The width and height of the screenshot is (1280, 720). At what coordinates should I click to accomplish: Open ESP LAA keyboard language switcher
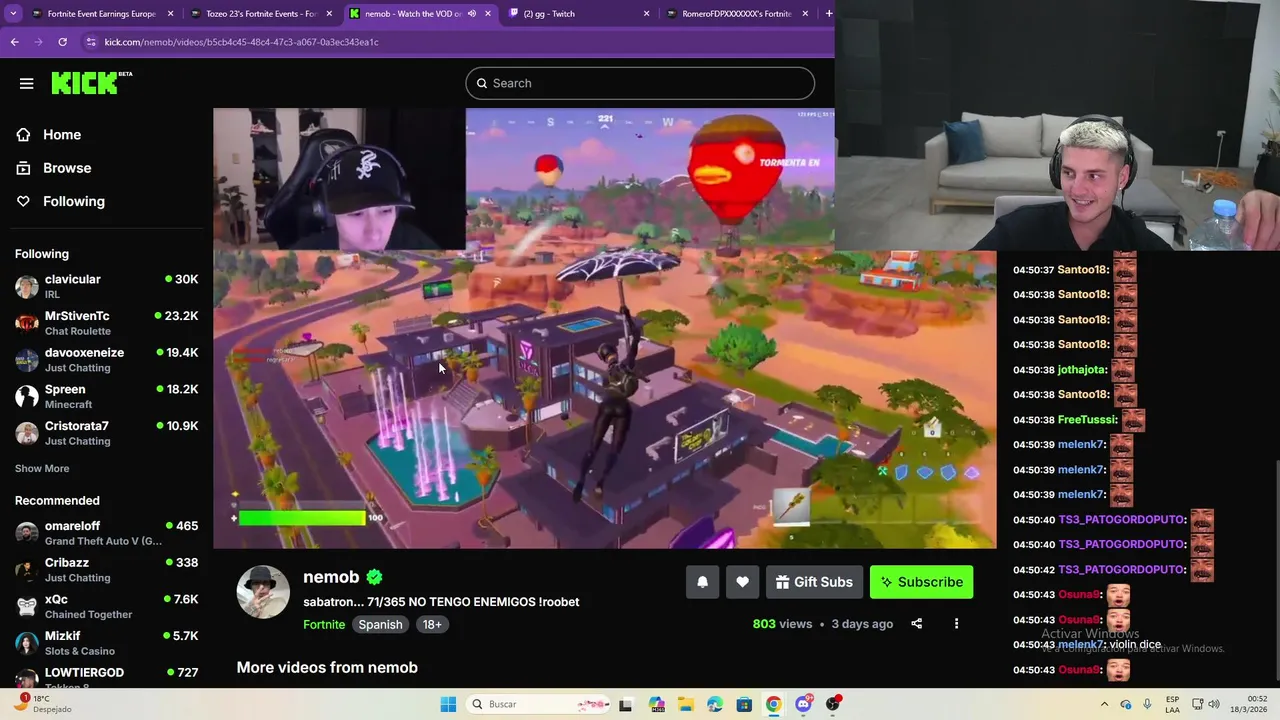coord(1172,704)
